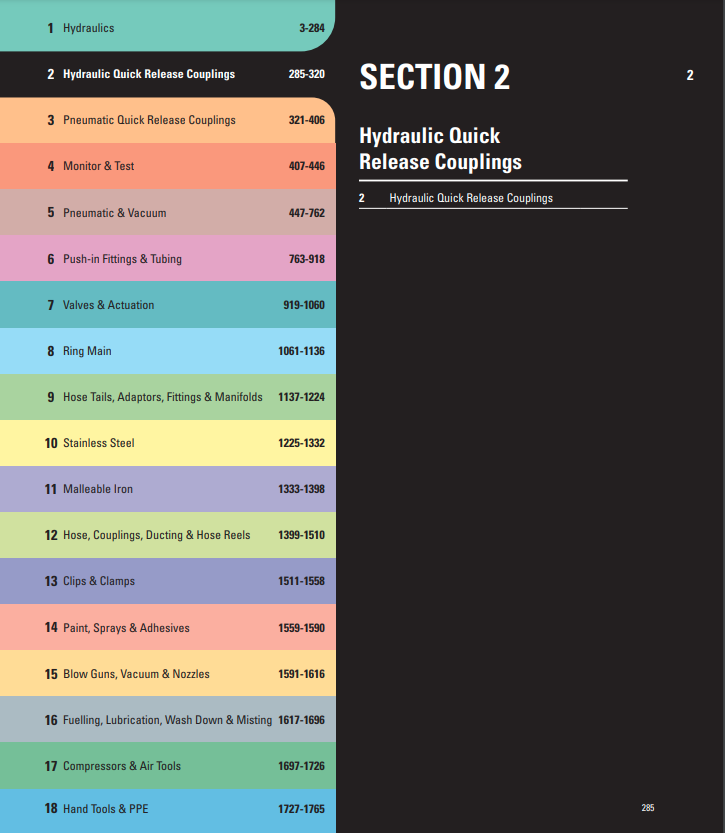This screenshot has width=725, height=833.
Task: Select the Valves & Actuation tab
Action: pos(108,305)
